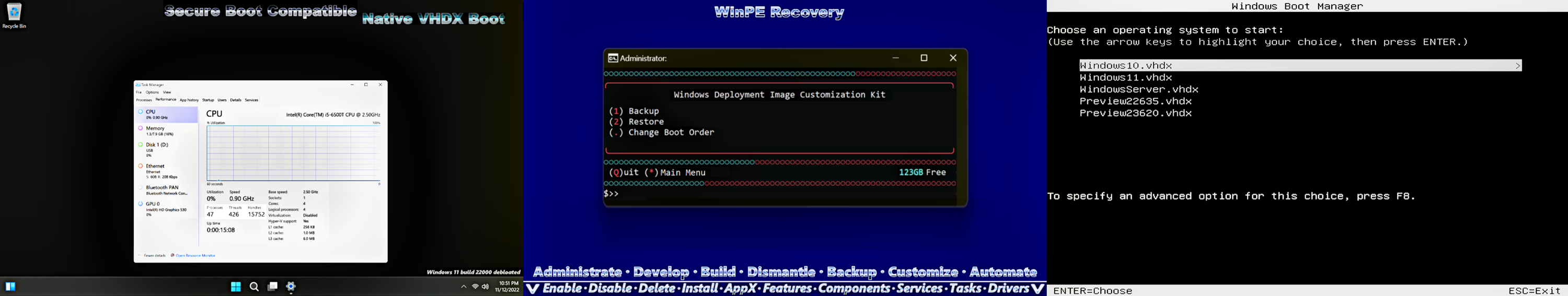Viewport: 1568px width, 296px height.
Task: Click the CPU utilization graph
Action: (293, 153)
